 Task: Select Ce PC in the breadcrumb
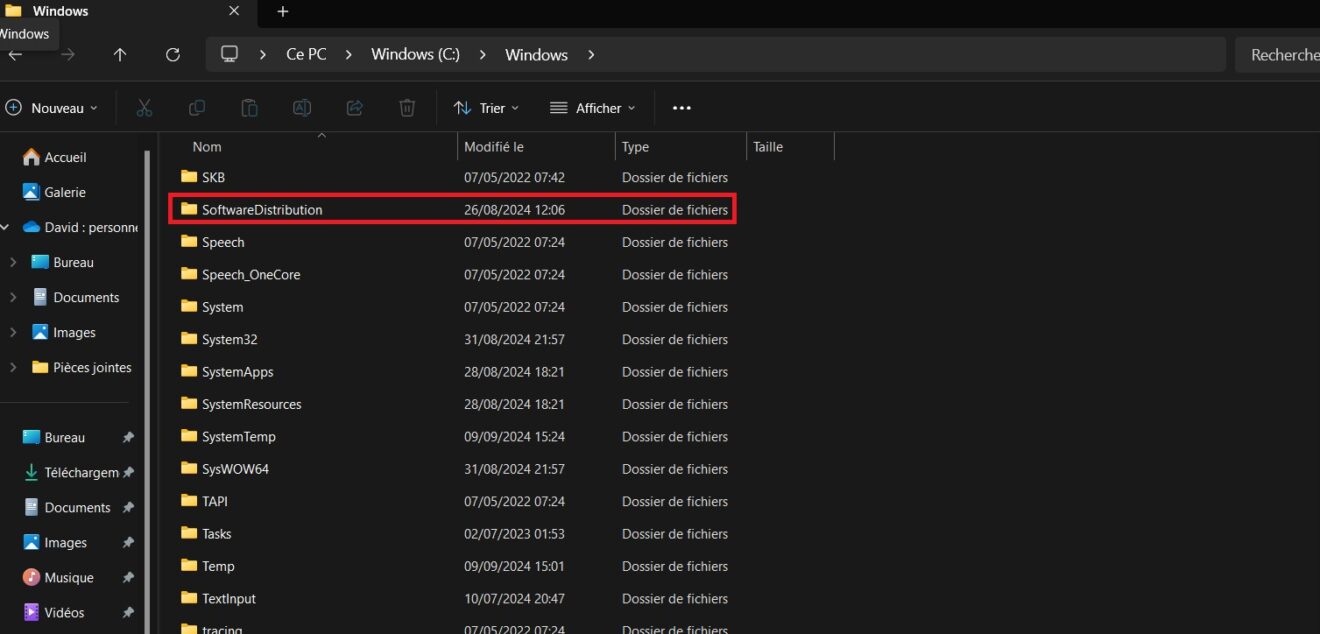(305, 54)
